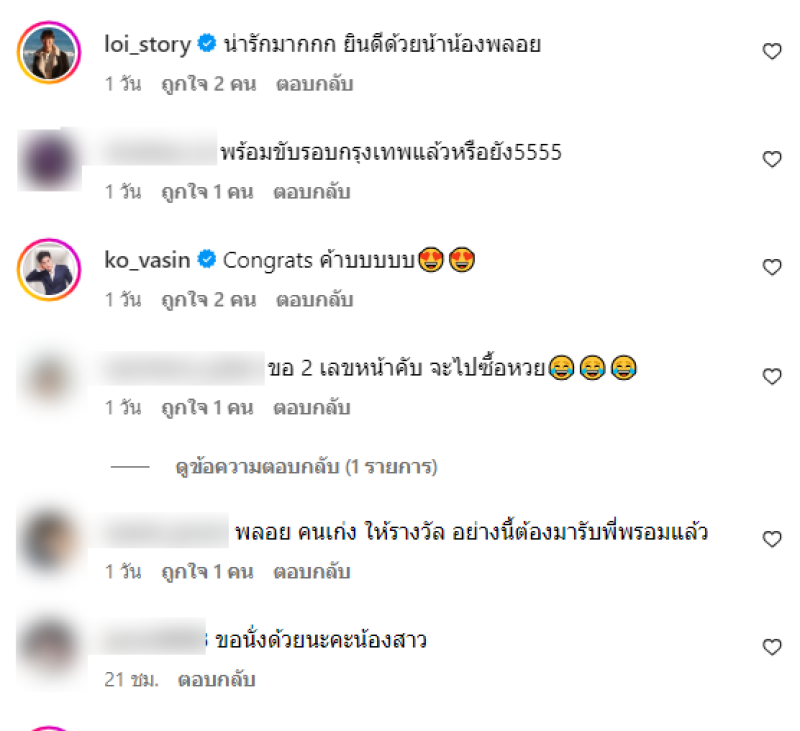
Task: Reply to the 21 ชม. comment
Action: click(216, 679)
